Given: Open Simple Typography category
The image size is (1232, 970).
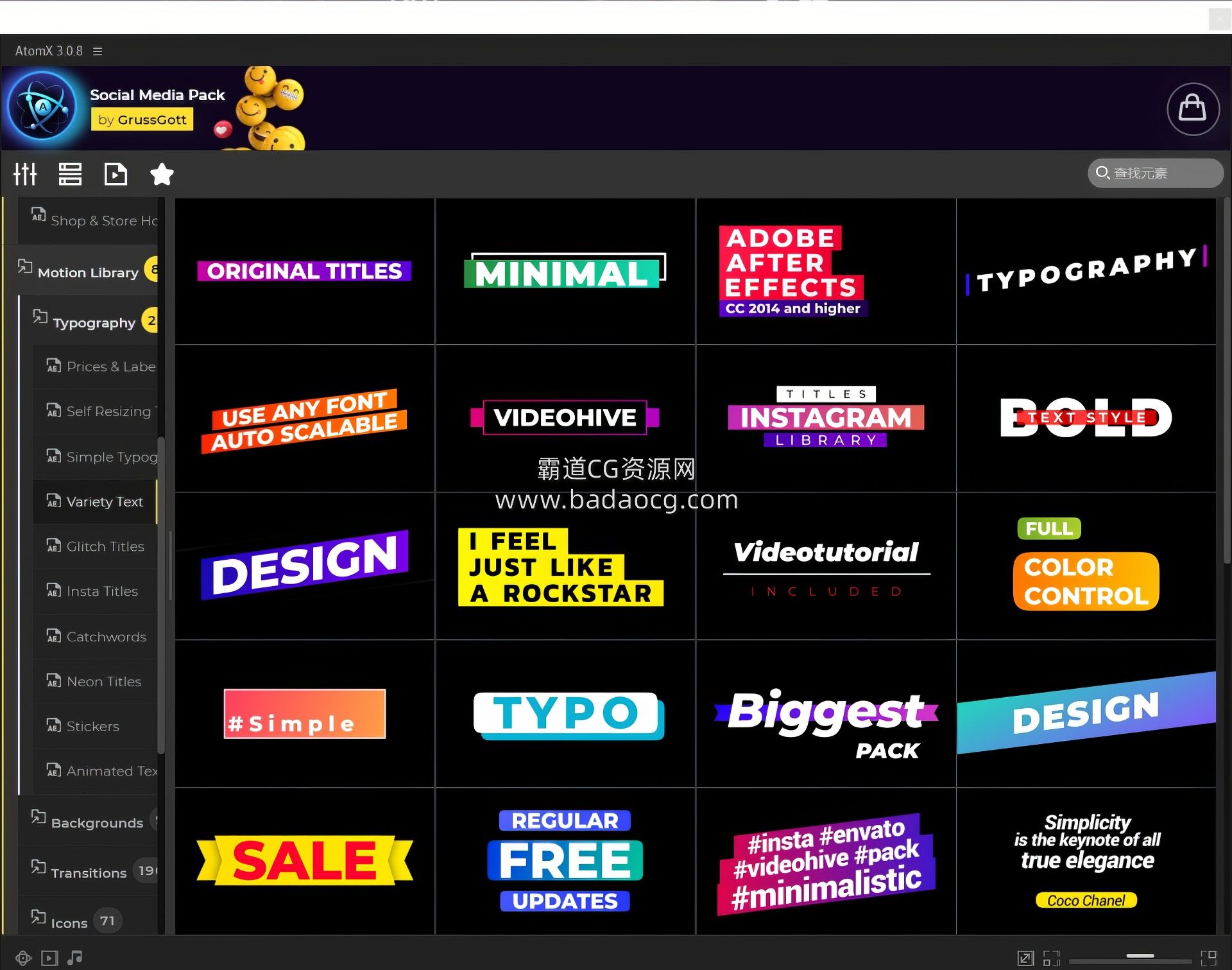Looking at the screenshot, I should pos(95,457).
